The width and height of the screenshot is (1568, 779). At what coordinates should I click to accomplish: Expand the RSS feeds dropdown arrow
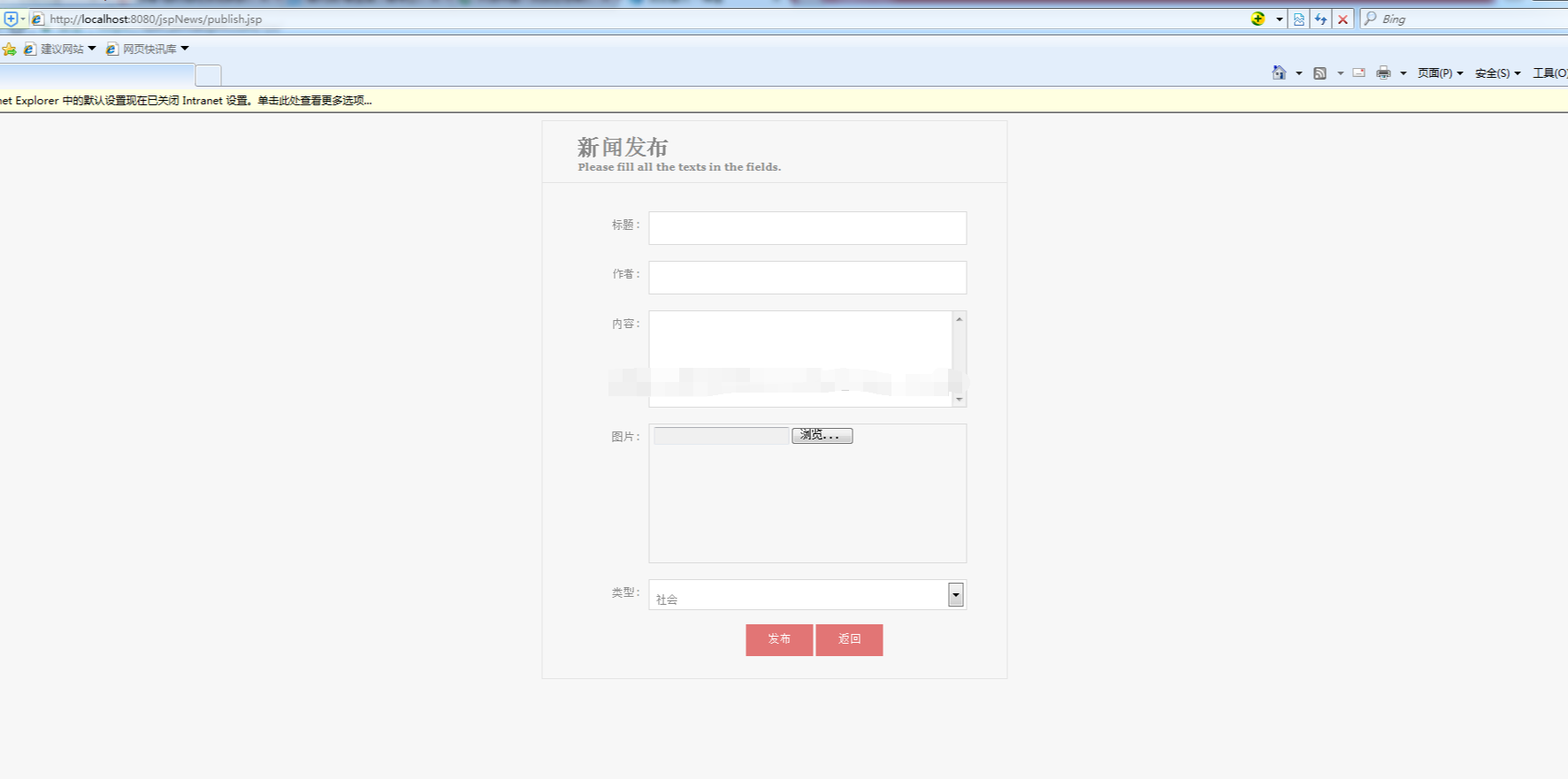pyautogui.click(x=1340, y=73)
